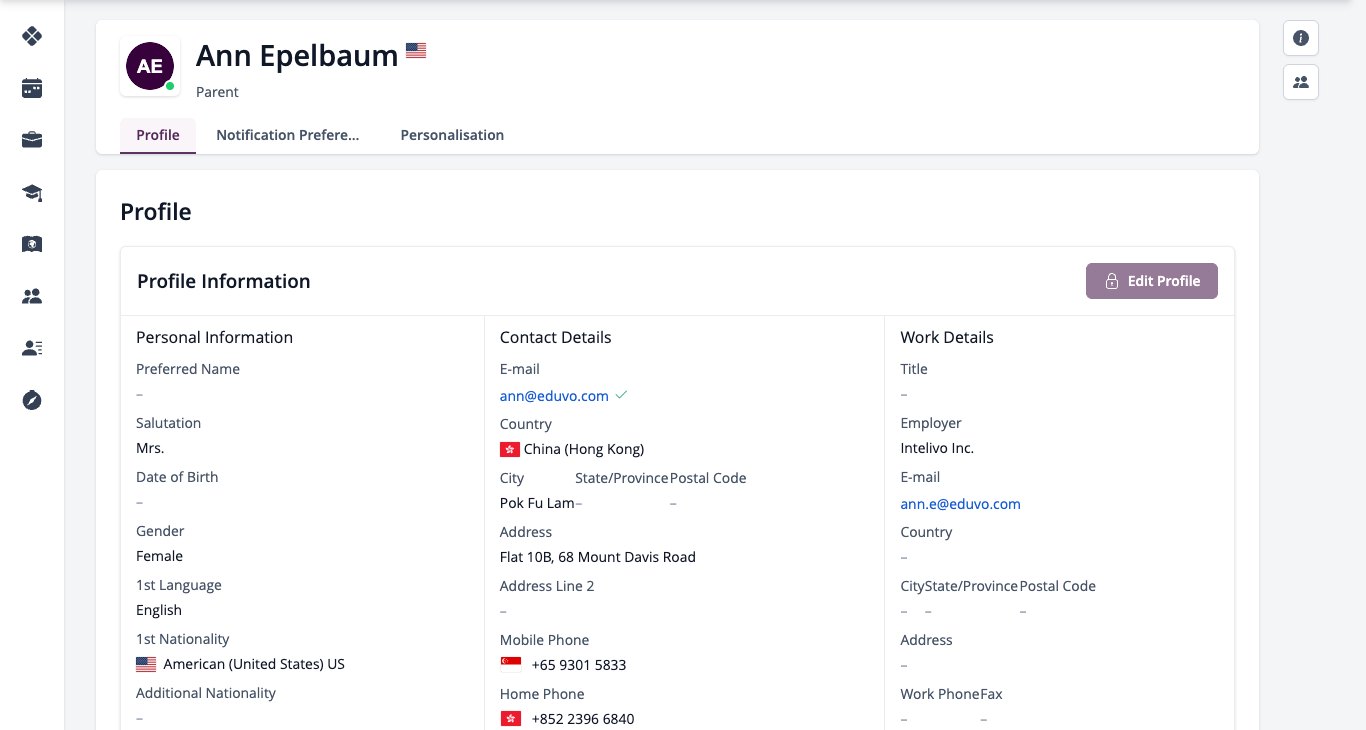Click the mobile phone number +65 9301 5833
The width and height of the screenshot is (1366, 730).
pyautogui.click(x=579, y=665)
